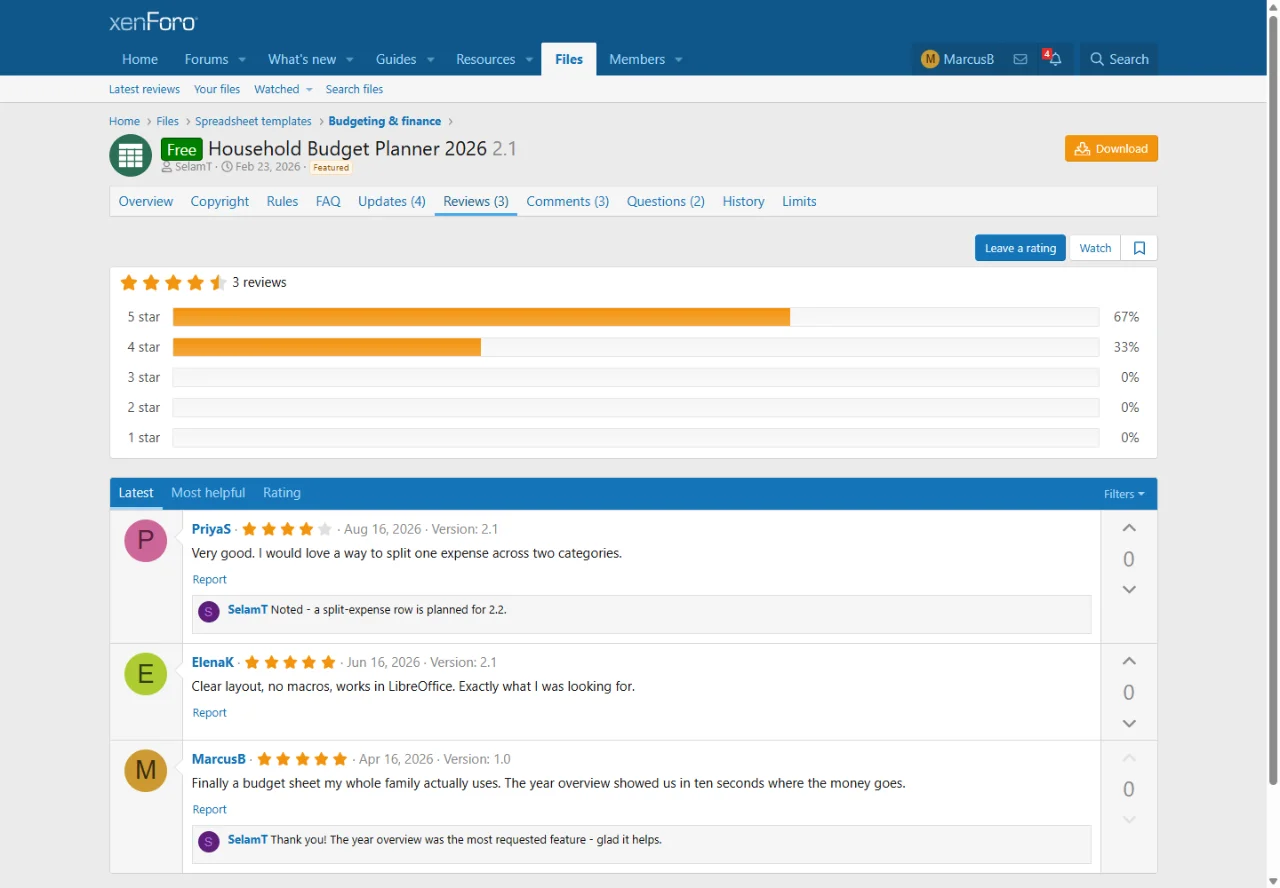Click the MarcusB account avatar in the header
This screenshot has height=888, width=1280.
point(930,59)
